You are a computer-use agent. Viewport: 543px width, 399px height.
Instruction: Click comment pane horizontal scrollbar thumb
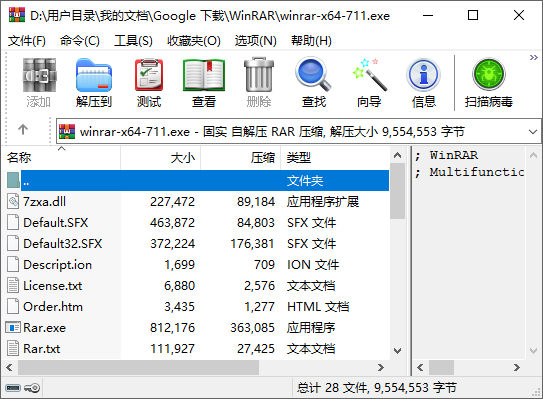tap(442, 367)
